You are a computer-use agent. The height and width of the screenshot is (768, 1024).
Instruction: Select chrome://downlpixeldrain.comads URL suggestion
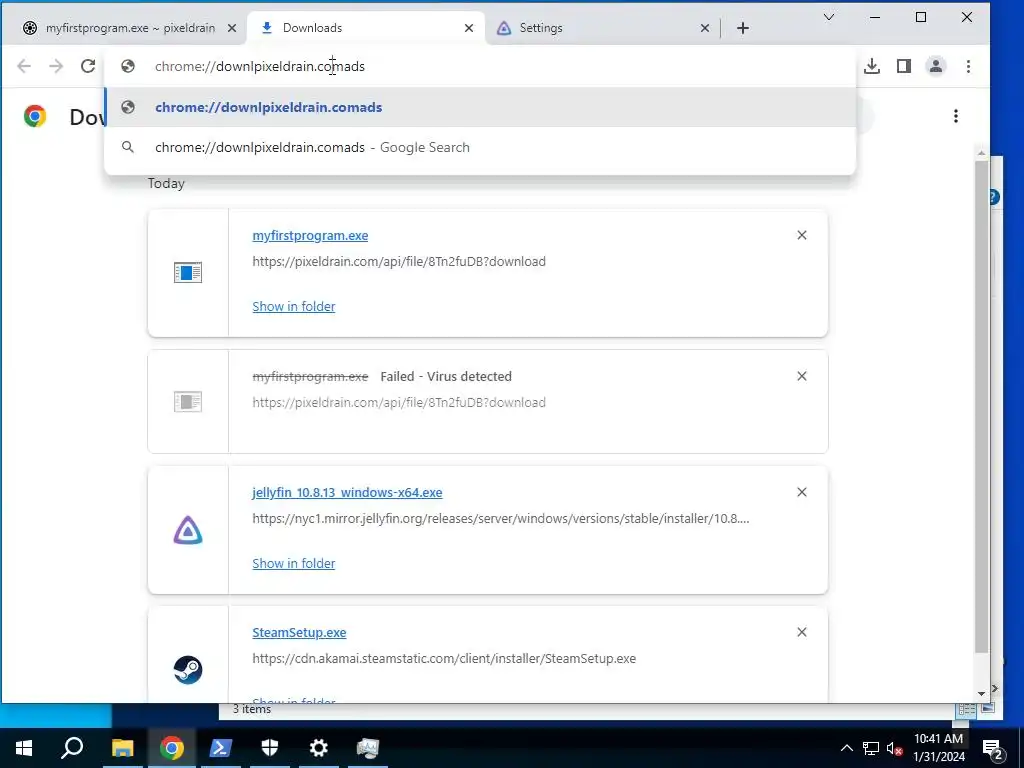pos(480,107)
